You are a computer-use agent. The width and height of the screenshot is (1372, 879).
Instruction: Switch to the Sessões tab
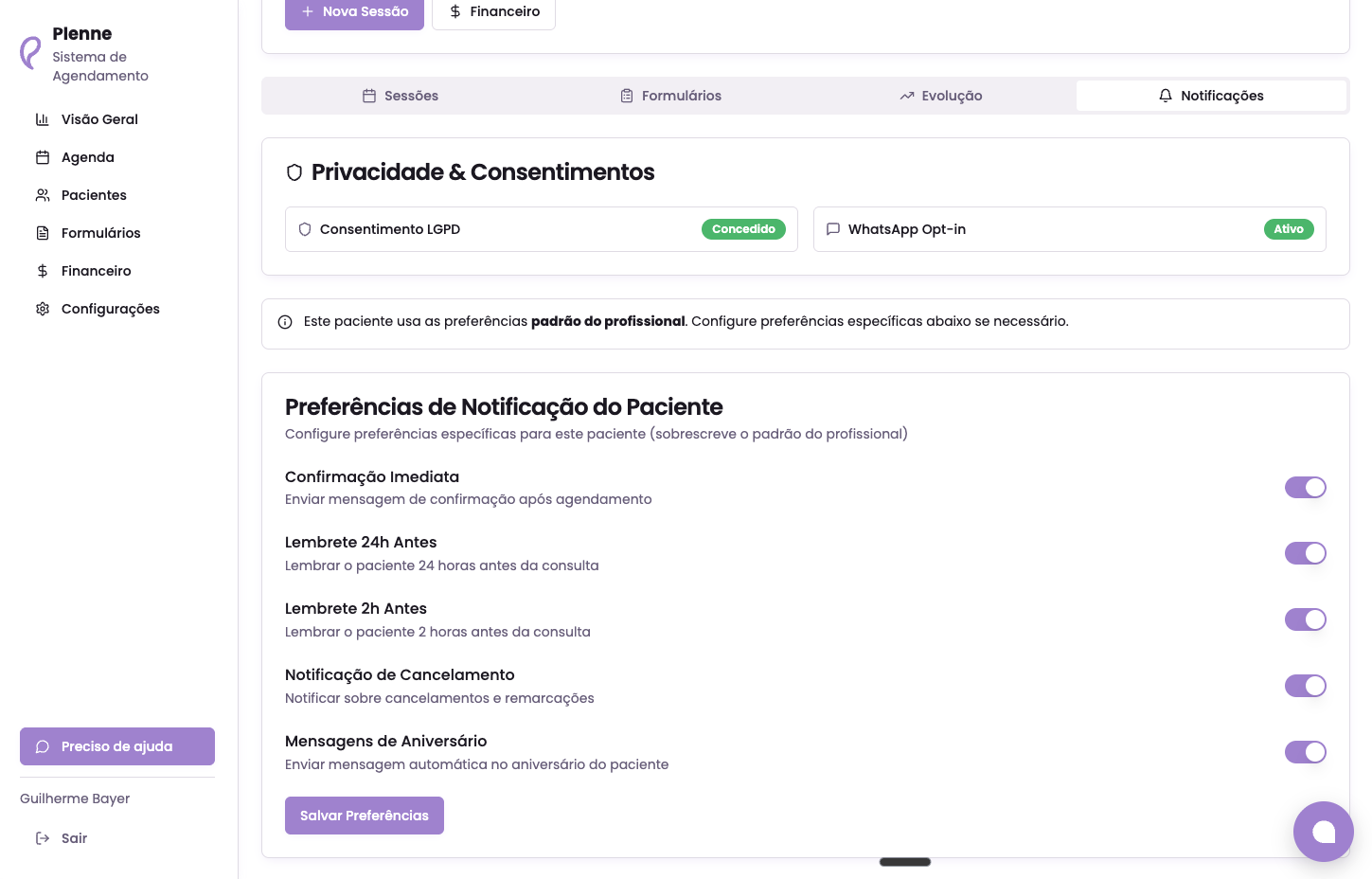click(401, 96)
